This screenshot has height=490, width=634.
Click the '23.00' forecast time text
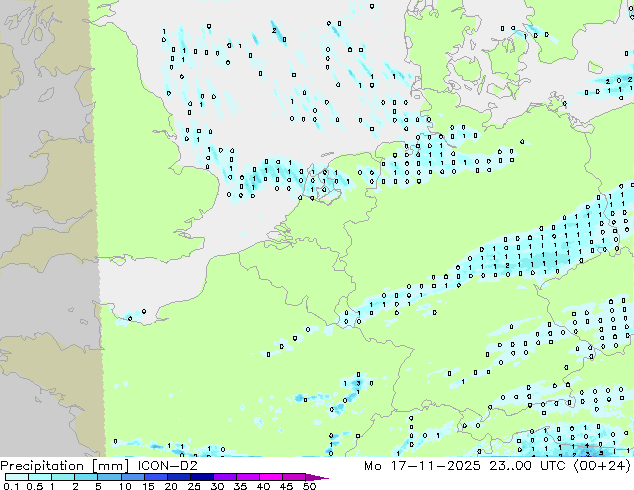tap(511, 466)
